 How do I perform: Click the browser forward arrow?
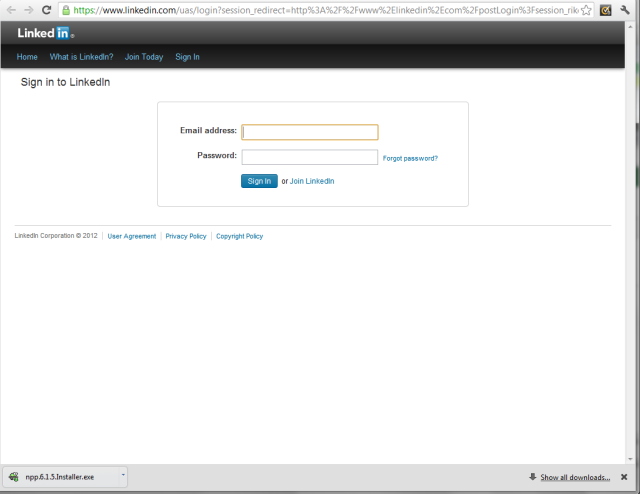[x=29, y=10]
